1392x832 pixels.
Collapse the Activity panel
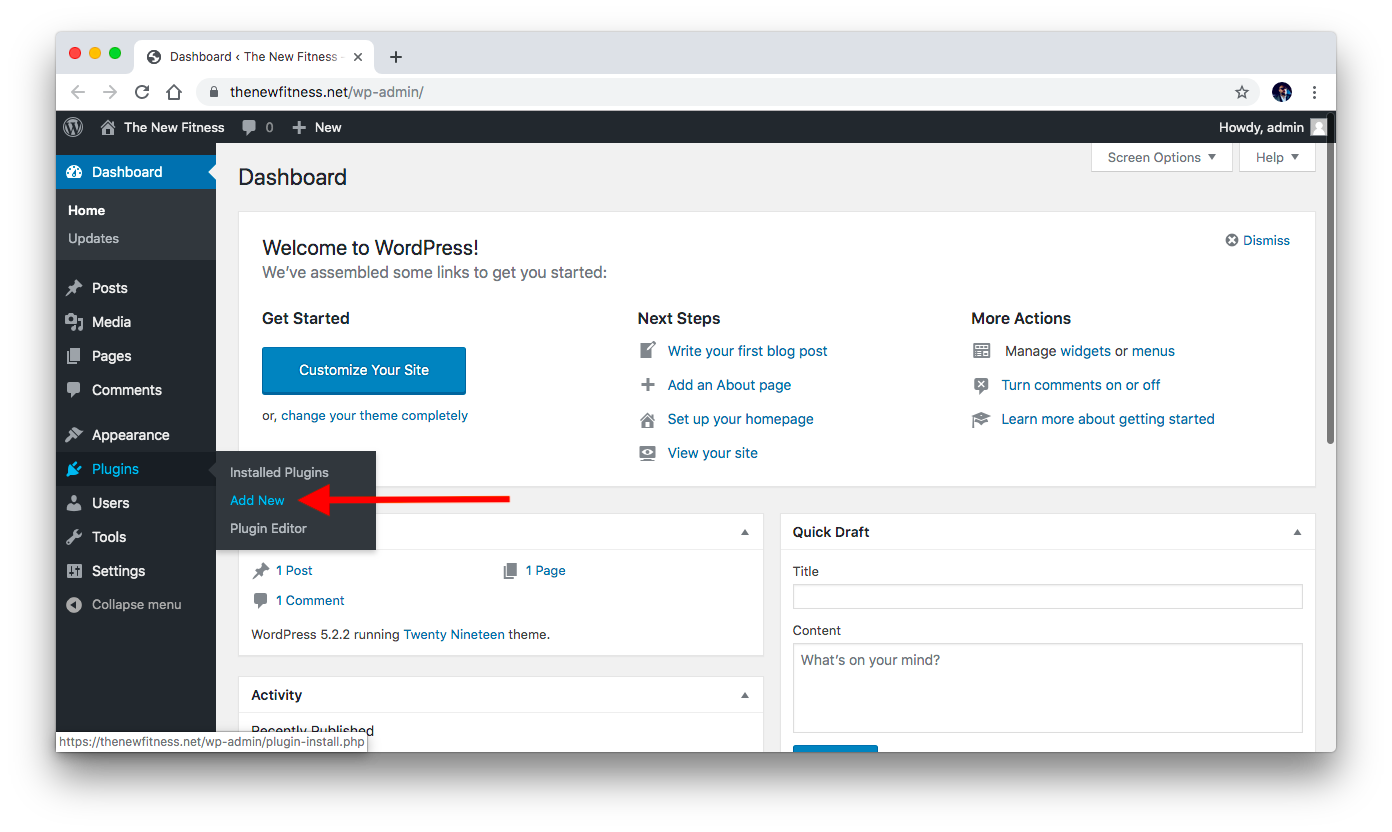tap(744, 695)
